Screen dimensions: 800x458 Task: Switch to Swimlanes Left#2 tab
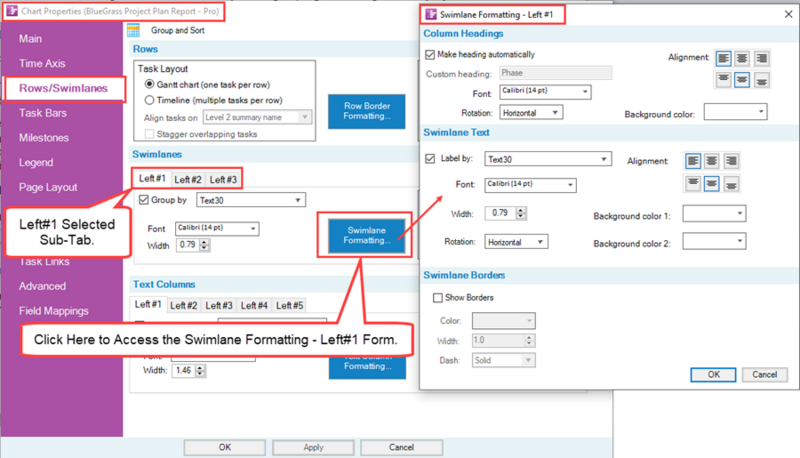click(188, 180)
